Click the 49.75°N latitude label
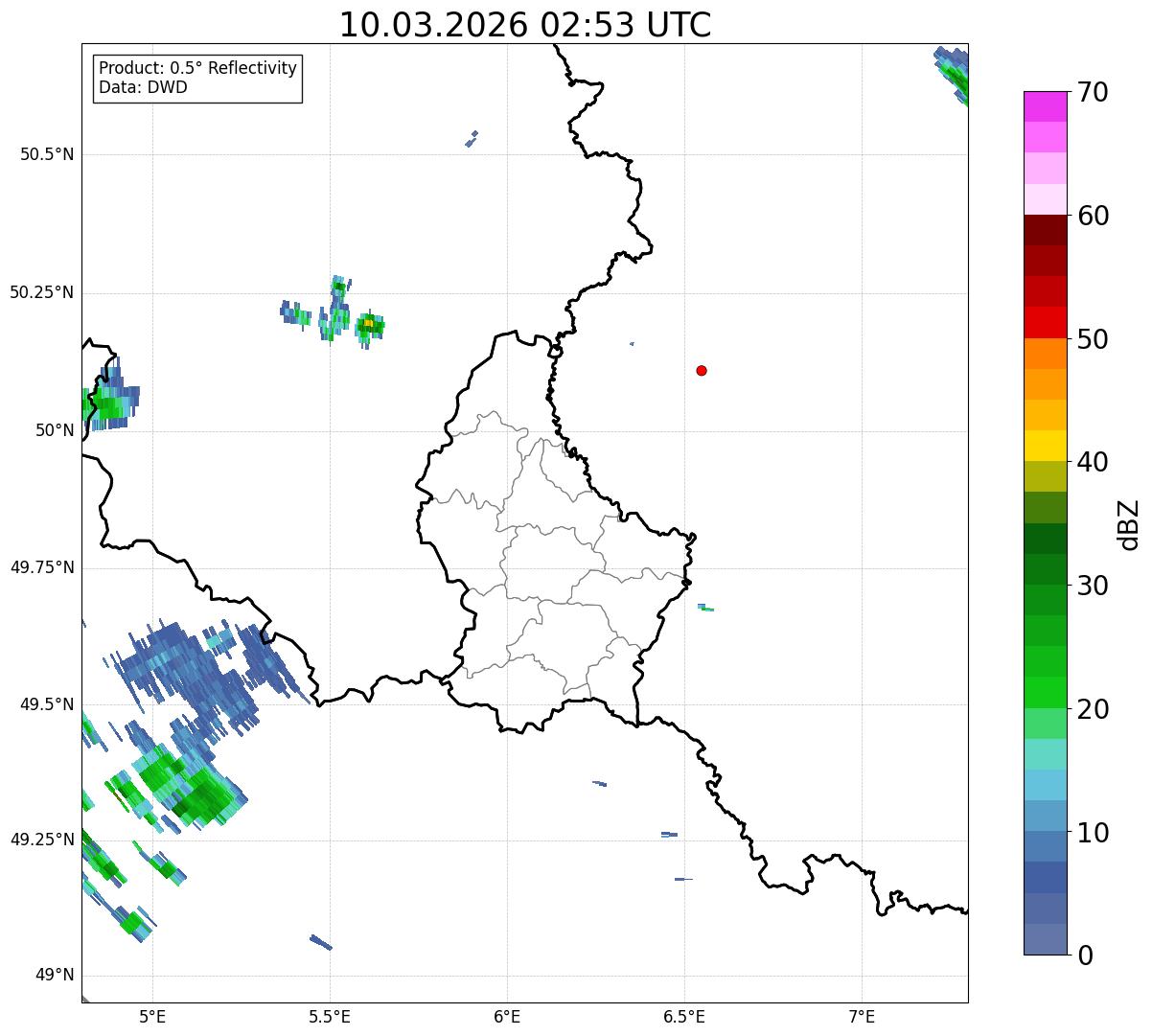The height and width of the screenshot is (1036, 1152). tap(41, 567)
